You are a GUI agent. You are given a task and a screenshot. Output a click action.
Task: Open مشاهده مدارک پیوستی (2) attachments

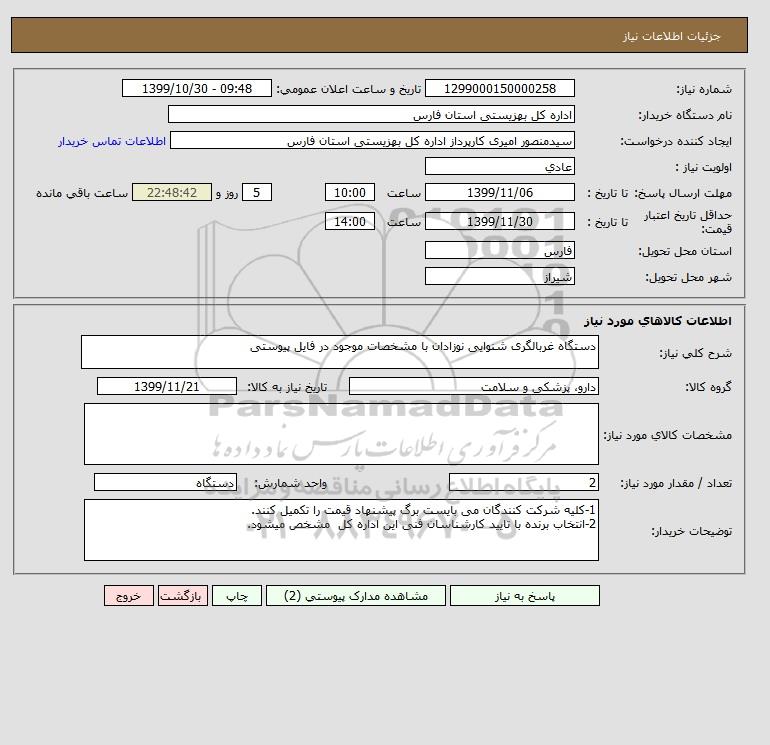click(356, 595)
